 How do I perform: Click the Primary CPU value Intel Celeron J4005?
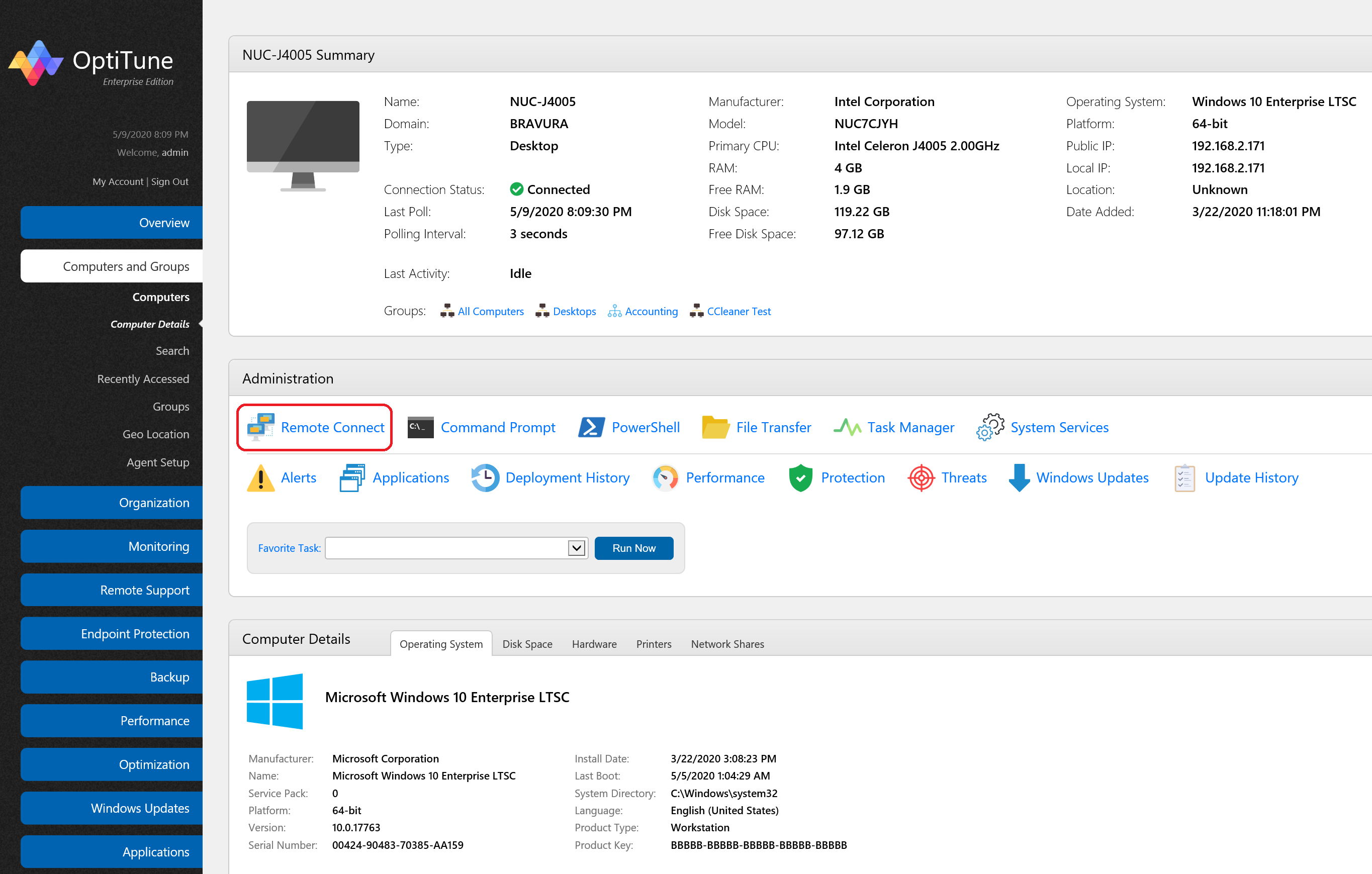(x=917, y=146)
